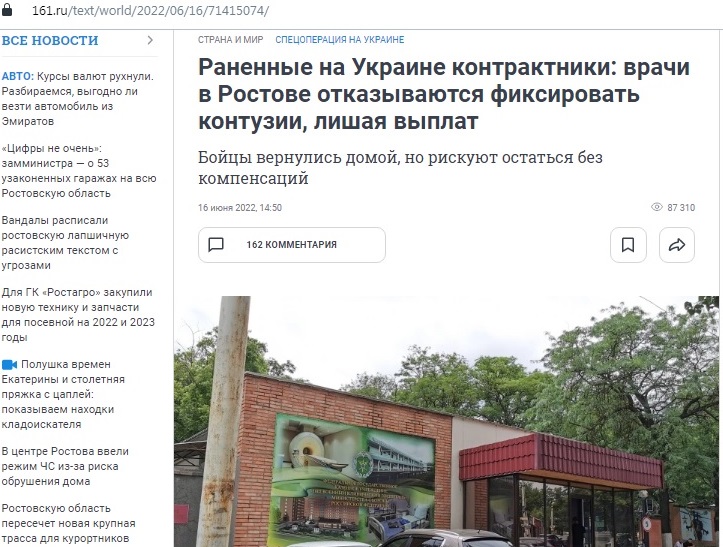Click the bookmark icon to save article

point(628,245)
